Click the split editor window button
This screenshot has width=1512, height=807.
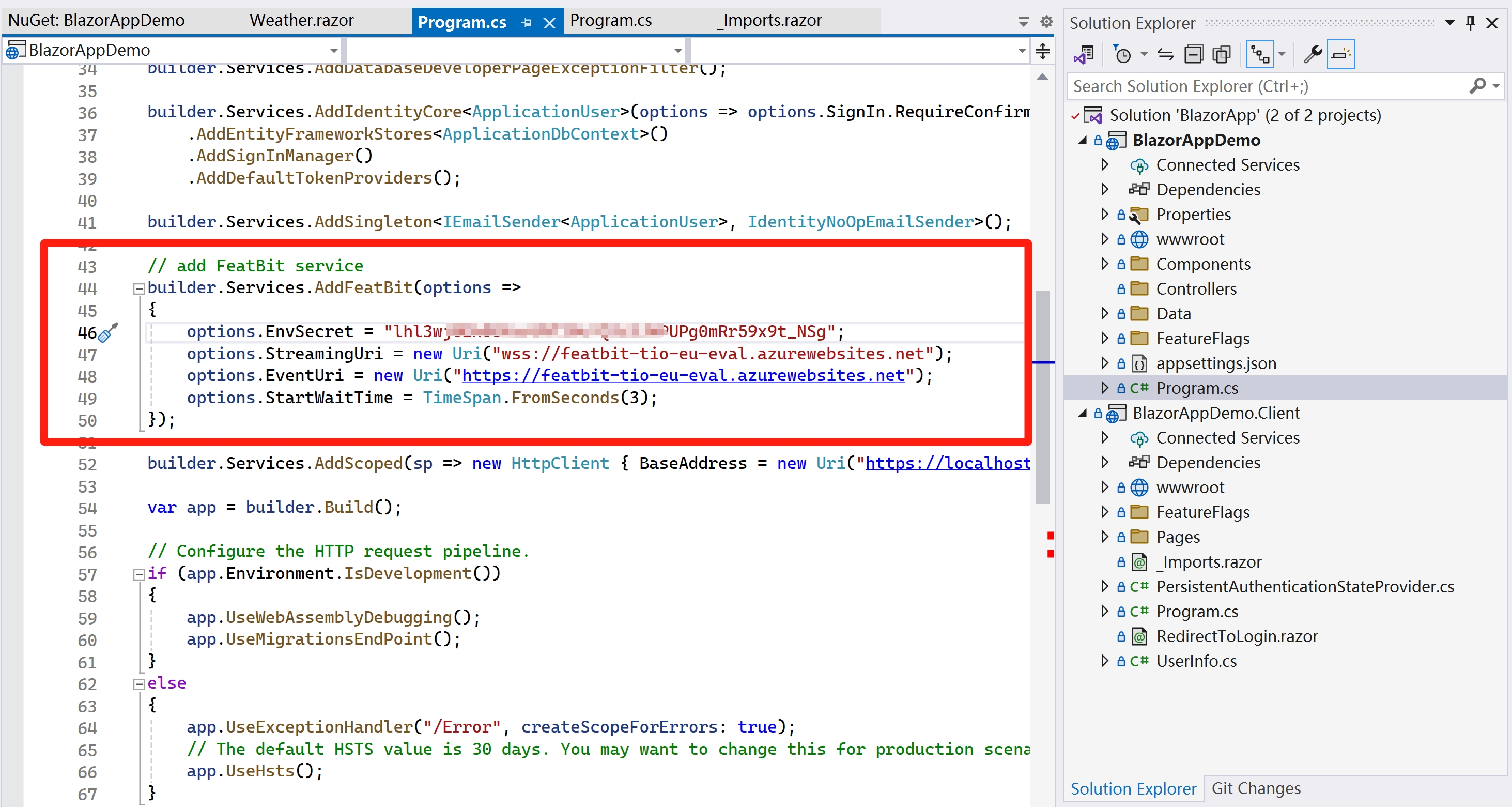[1042, 51]
